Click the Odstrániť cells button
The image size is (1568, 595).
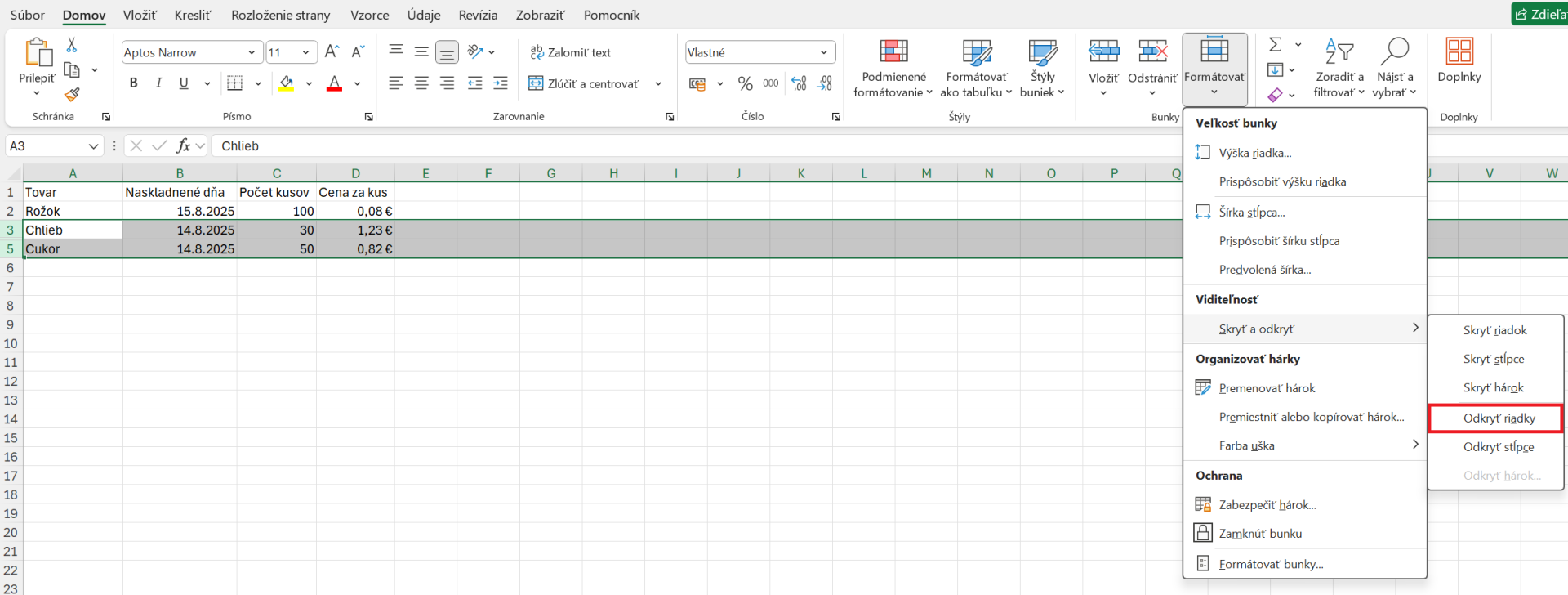(1152, 69)
